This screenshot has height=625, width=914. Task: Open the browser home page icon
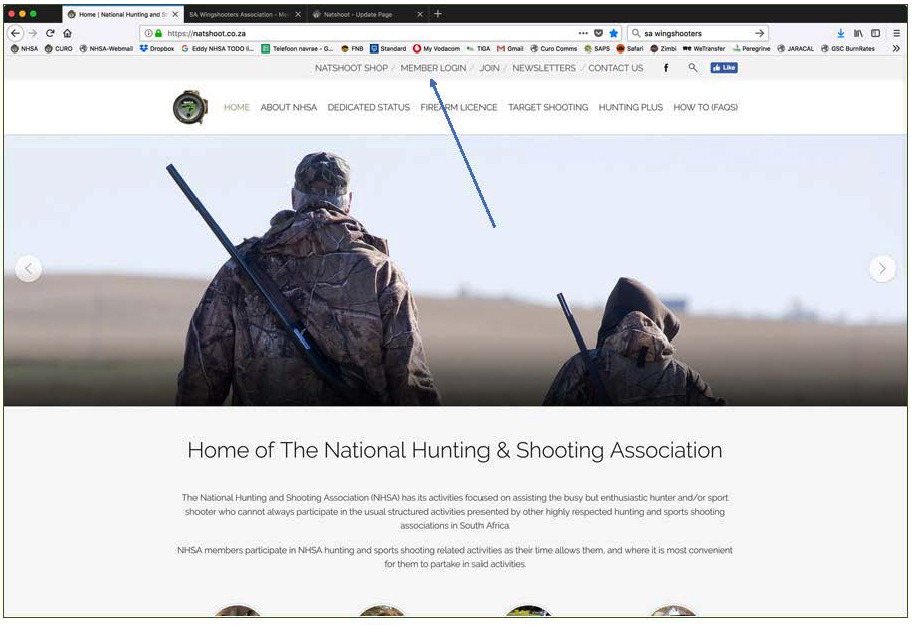point(68,33)
